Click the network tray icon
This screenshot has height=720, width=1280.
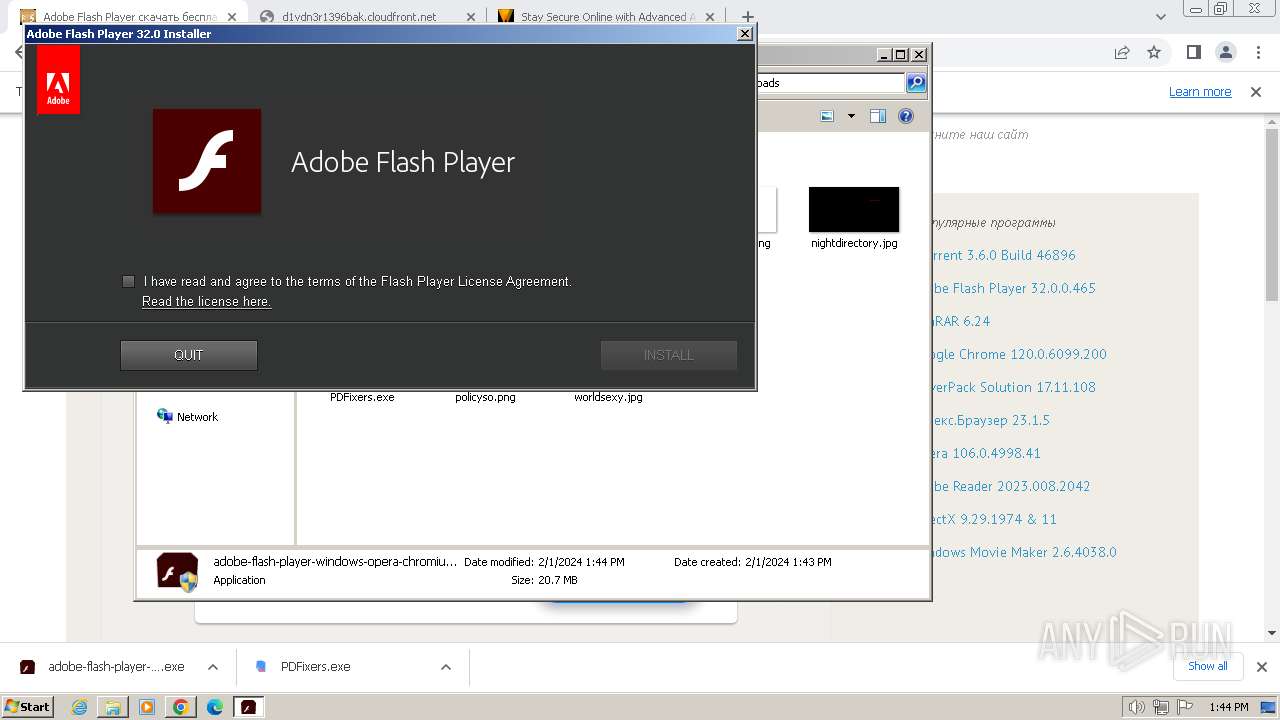click(x=1161, y=707)
